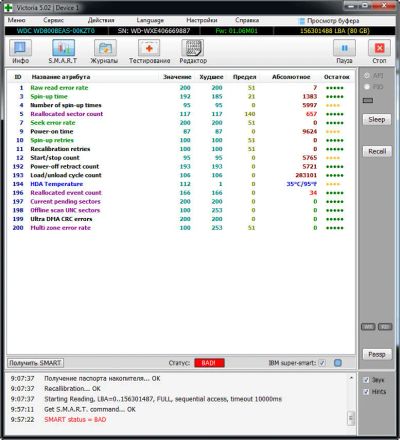Select the Power-off retract count row
Viewport: 400px width, 440px height.
point(181,166)
